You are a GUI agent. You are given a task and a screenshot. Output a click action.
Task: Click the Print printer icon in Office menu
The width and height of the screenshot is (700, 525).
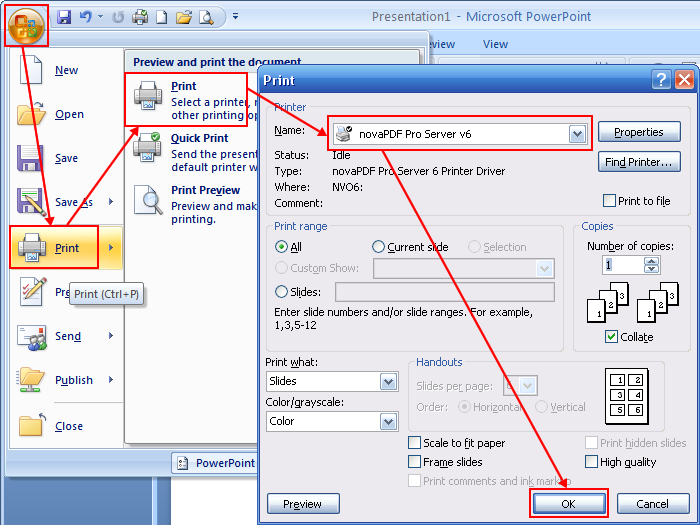(32, 247)
